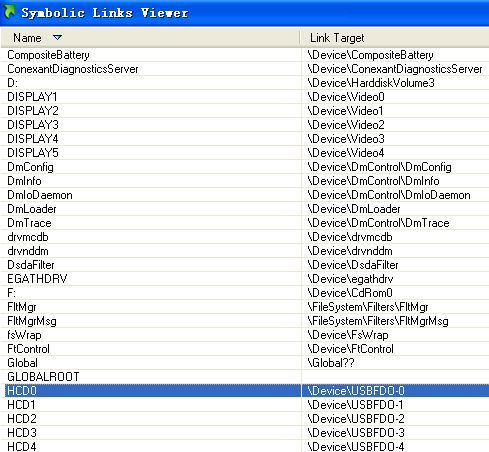
Task: Click target \FileSystem\Filters\FltMgr
Action: [x=368, y=307]
